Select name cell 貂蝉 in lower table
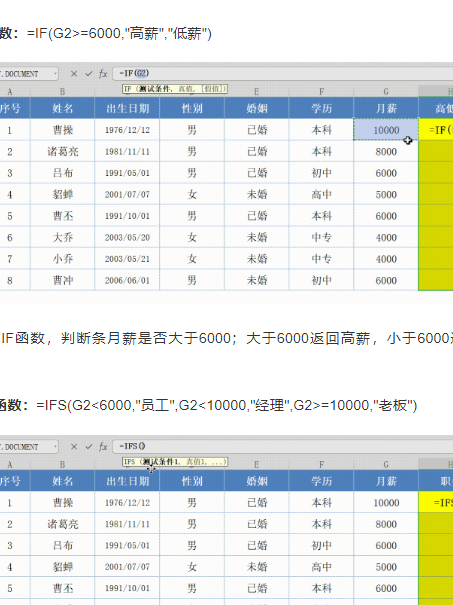 [x=63, y=567]
